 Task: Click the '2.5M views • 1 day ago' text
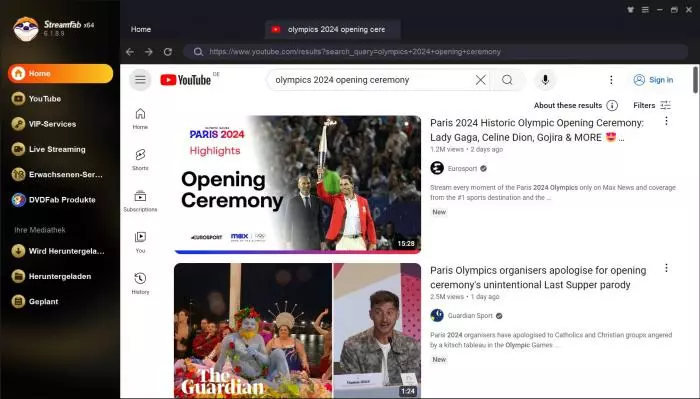pyautogui.click(x=465, y=297)
